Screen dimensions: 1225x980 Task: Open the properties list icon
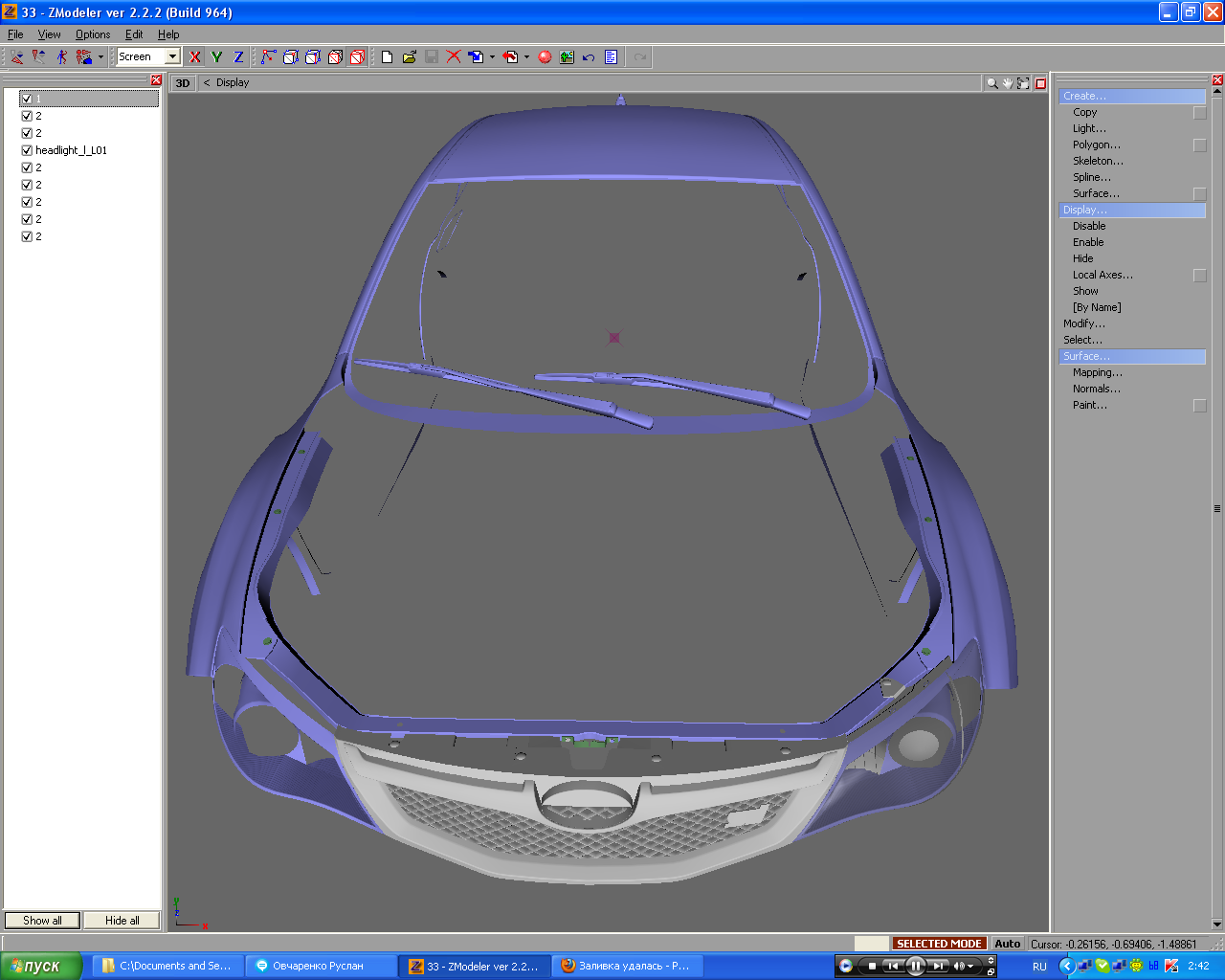611,57
